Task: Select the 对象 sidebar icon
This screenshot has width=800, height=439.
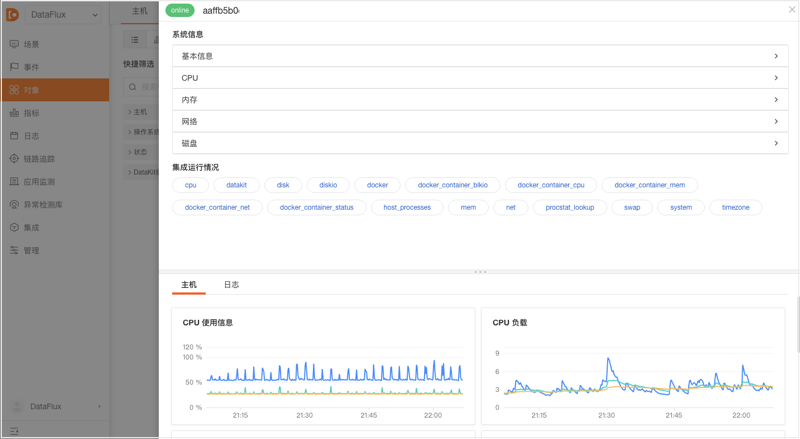Action: tap(14, 90)
